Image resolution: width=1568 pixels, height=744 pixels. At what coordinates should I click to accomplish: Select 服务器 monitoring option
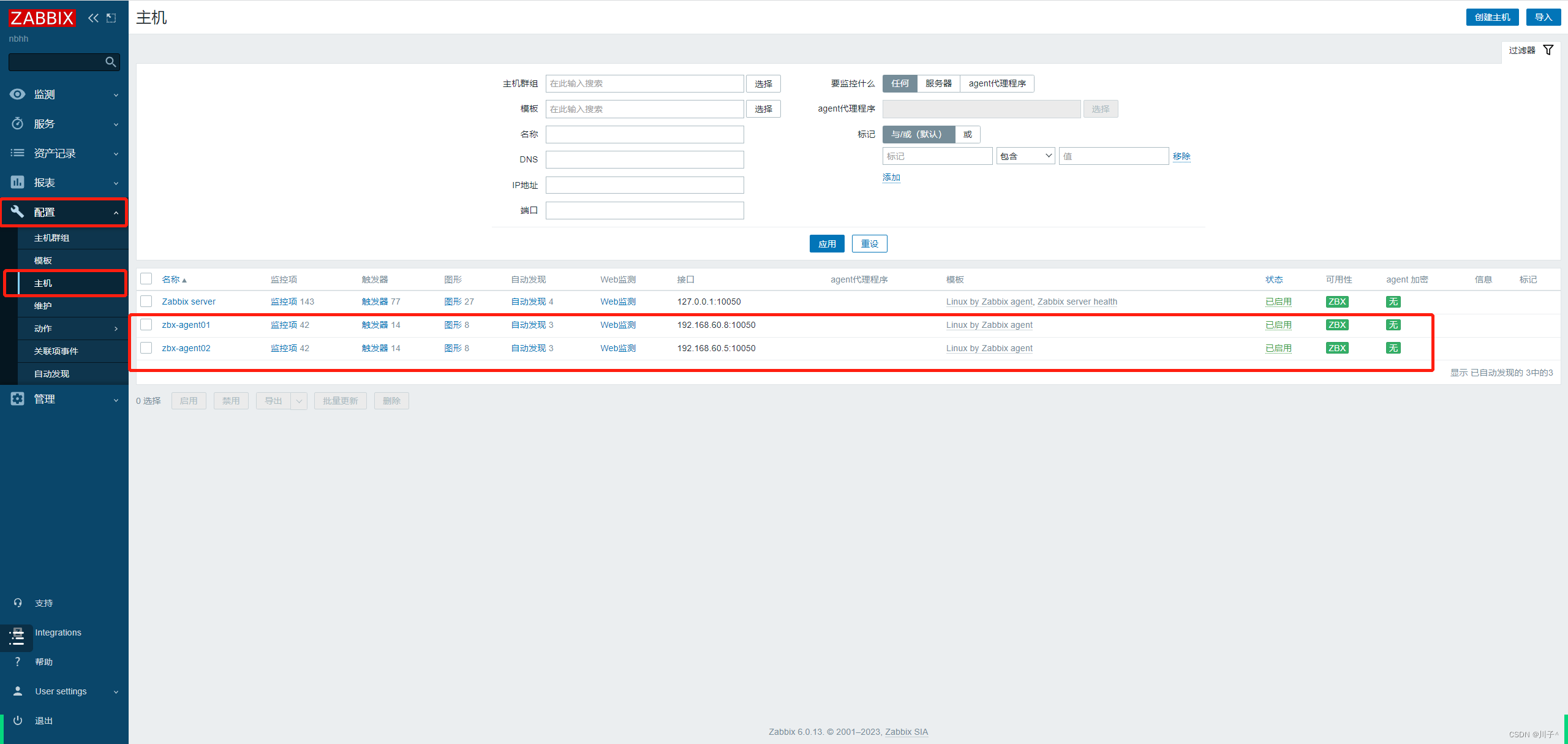pos(938,83)
